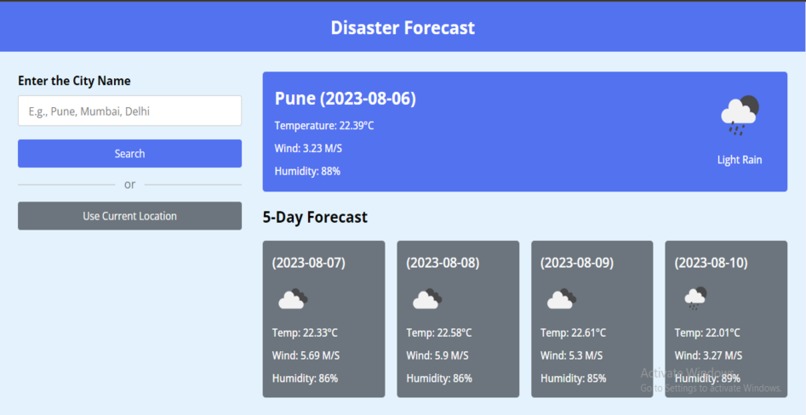Click the 5-Day Forecast heading
The width and height of the screenshot is (806, 415).
click(x=315, y=217)
